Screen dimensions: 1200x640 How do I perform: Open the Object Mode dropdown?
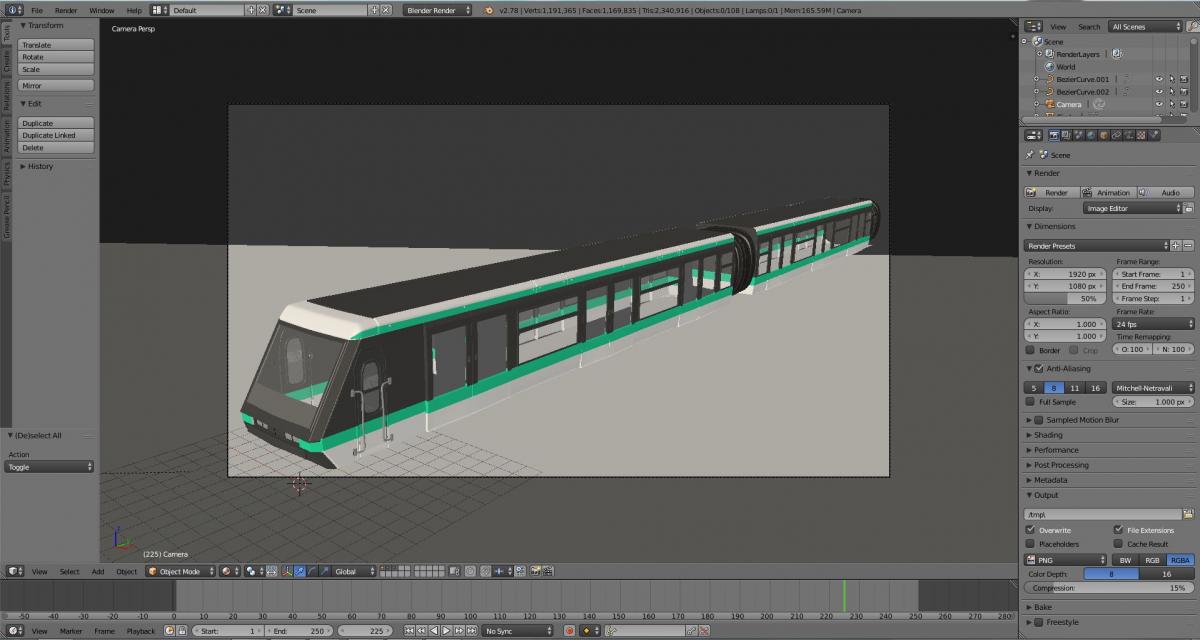[x=180, y=571]
